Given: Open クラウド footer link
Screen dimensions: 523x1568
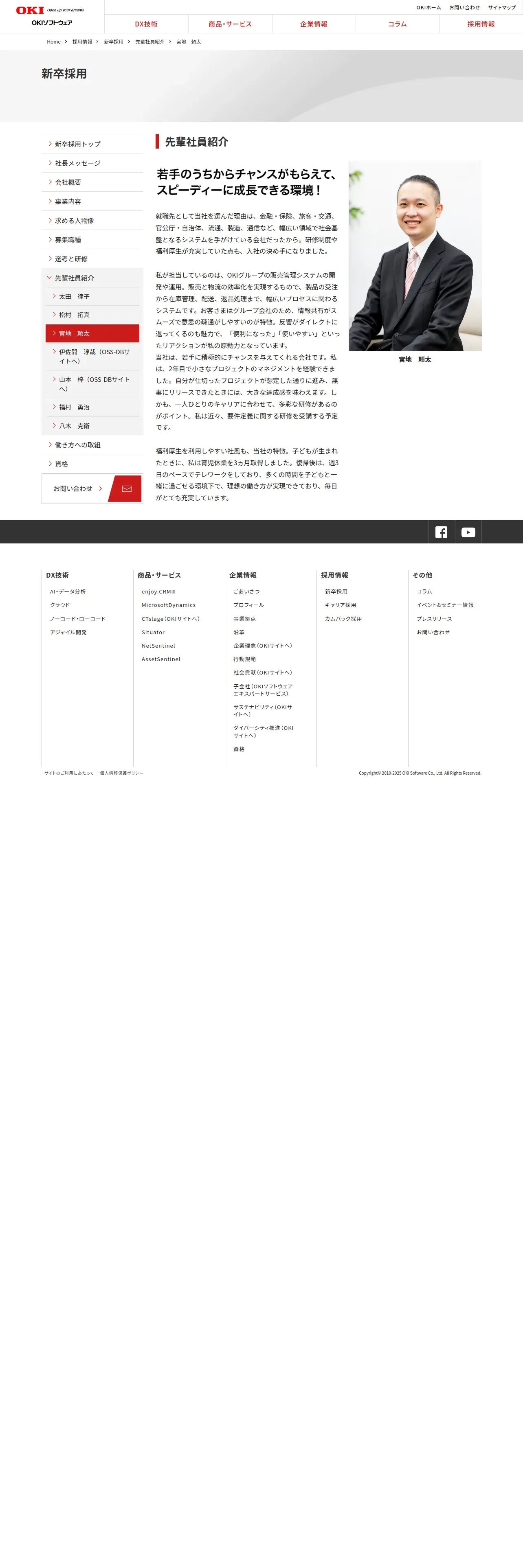Looking at the screenshot, I should coord(59,605).
